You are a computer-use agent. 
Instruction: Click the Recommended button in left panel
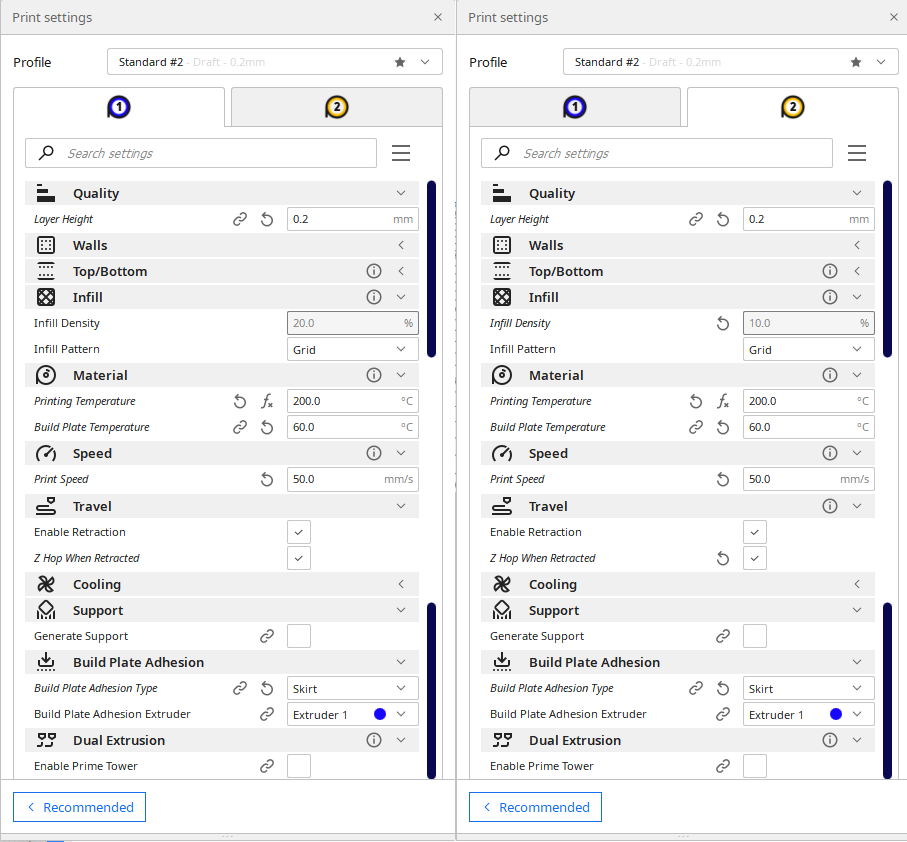tap(79, 807)
